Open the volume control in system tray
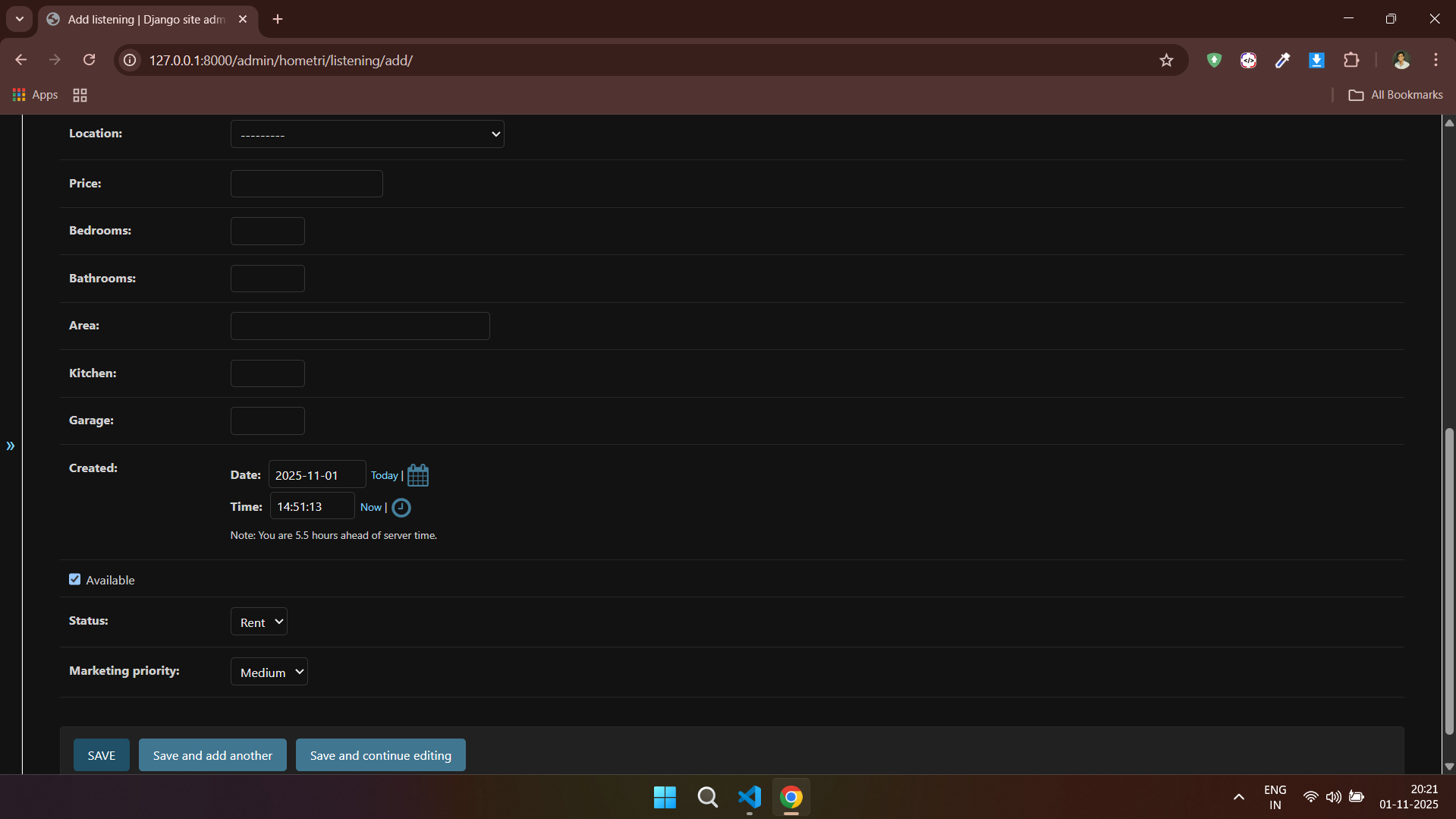The width and height of the screenshot is (1456, 819). [1333, 797]
